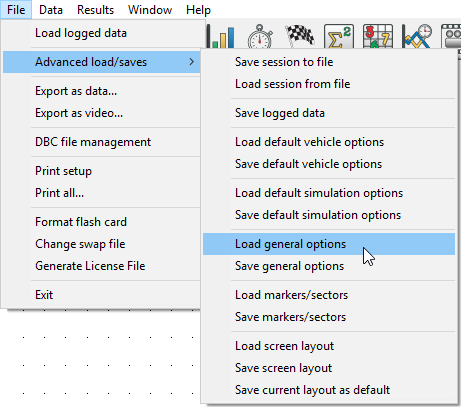Viewport: 461px width, 407px height.
Task: Click the bar chart toolbar icon
Action: click(x=221, y=37)
